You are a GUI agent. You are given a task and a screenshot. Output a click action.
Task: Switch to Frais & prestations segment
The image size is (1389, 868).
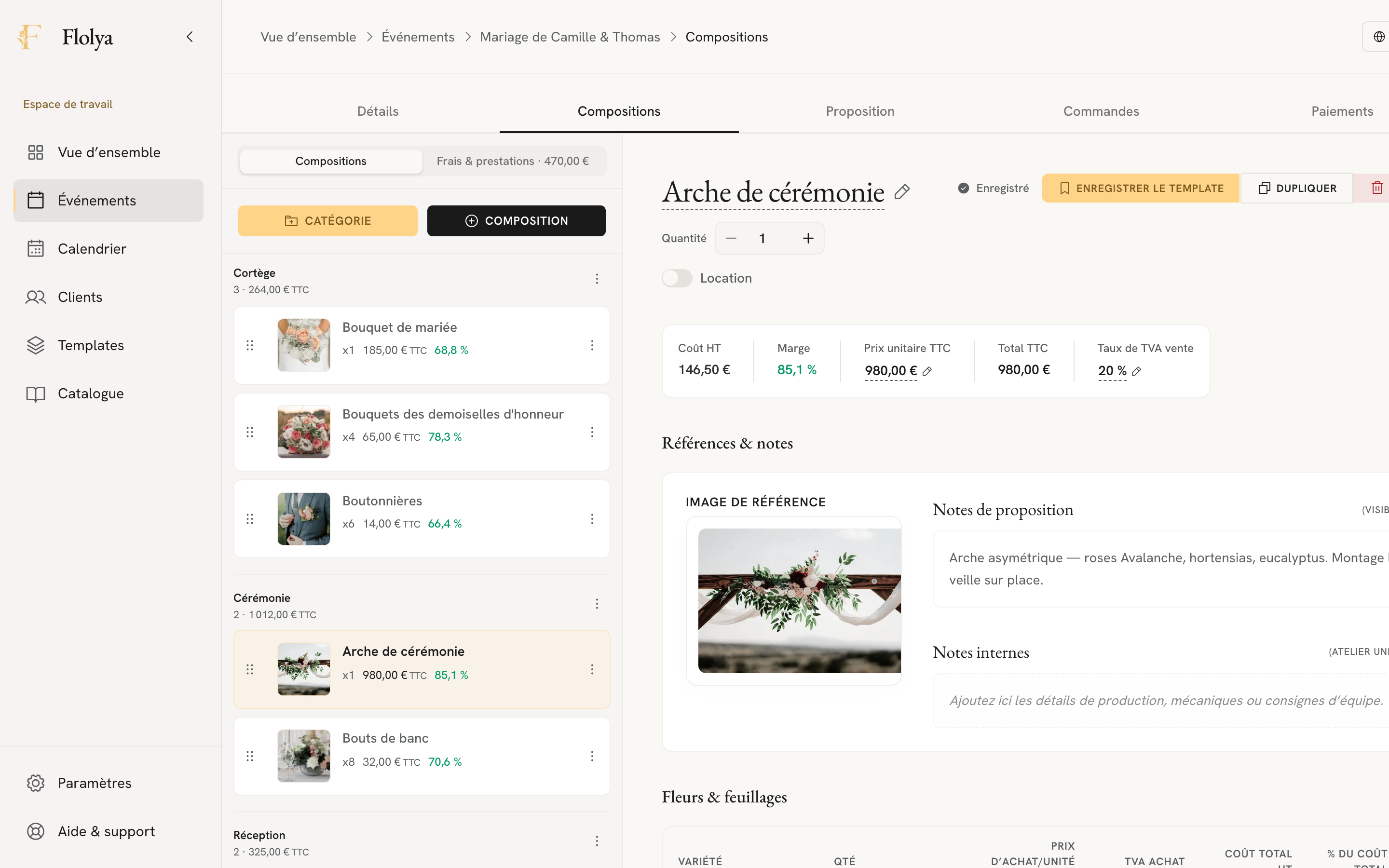513,162
